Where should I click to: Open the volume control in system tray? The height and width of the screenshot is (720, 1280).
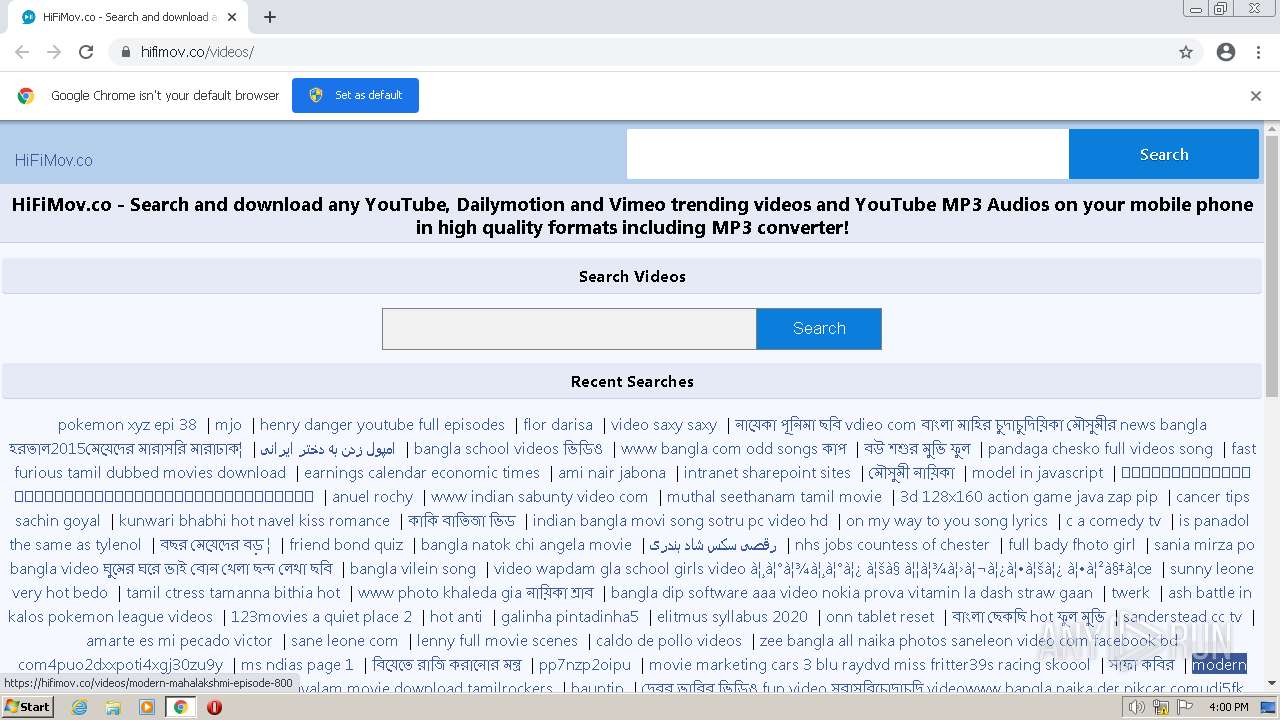click(x=1136, y=707)
